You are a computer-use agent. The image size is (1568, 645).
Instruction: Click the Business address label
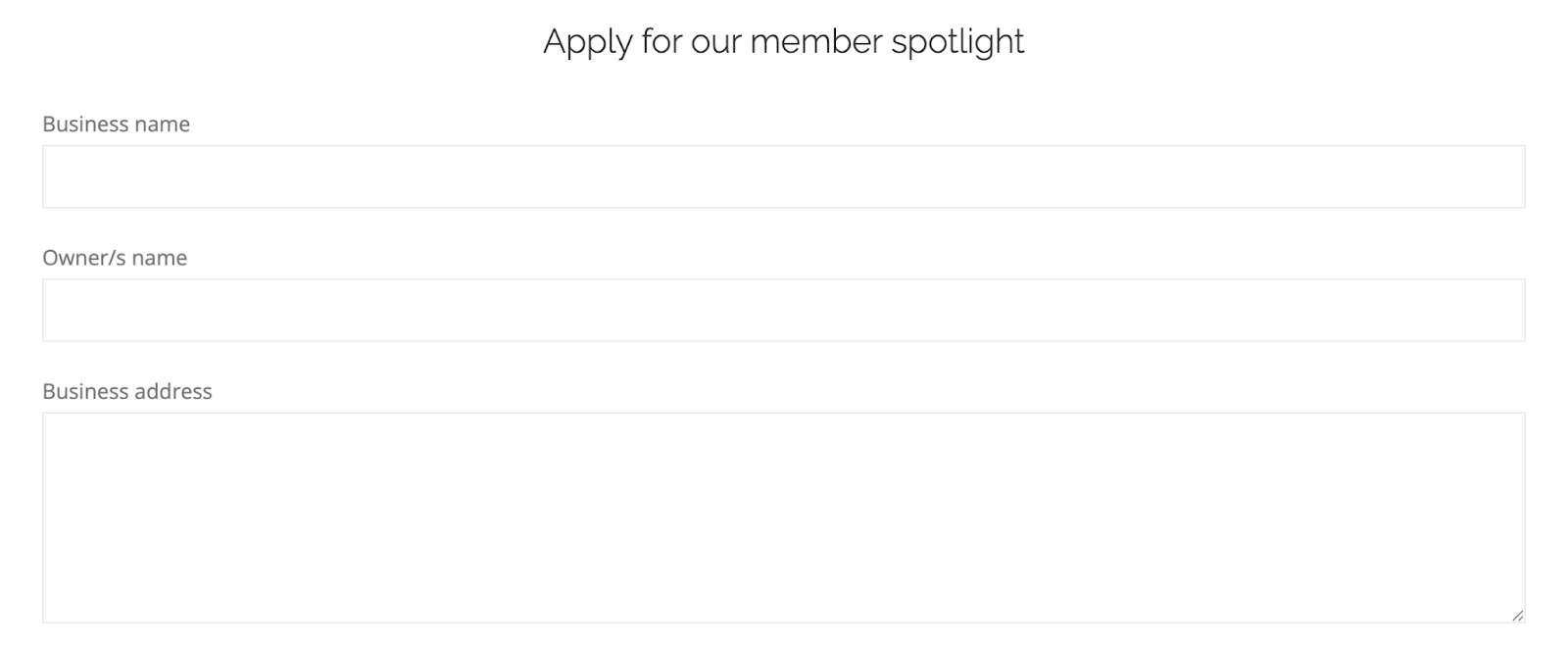(x=127, y=391)
